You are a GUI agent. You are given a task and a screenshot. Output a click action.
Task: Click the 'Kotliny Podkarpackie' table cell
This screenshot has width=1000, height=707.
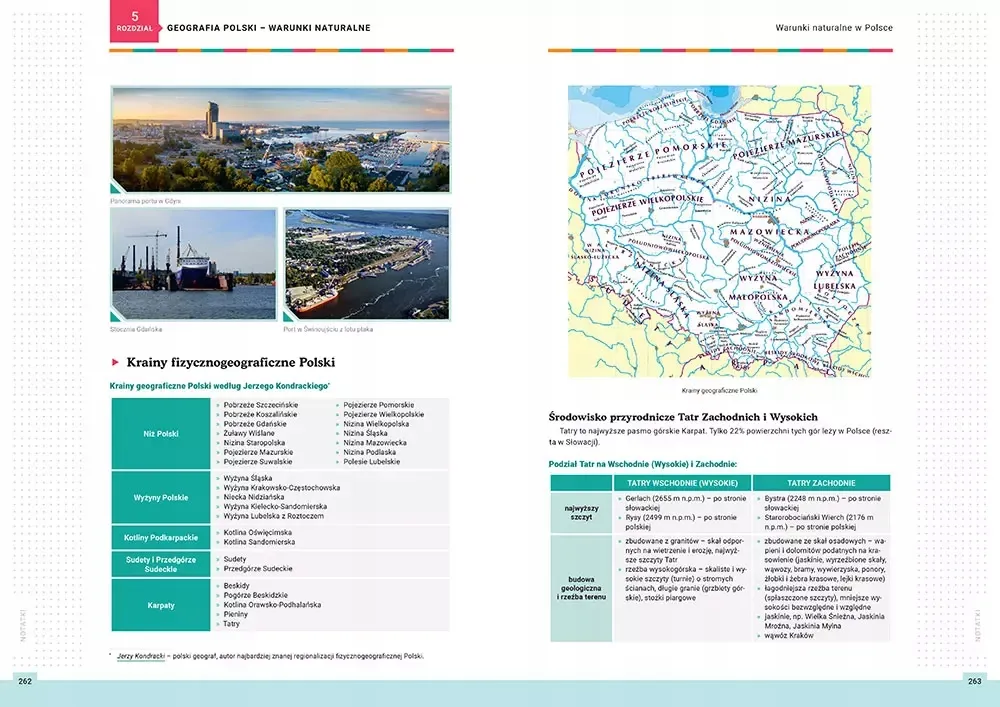(161, 537)
